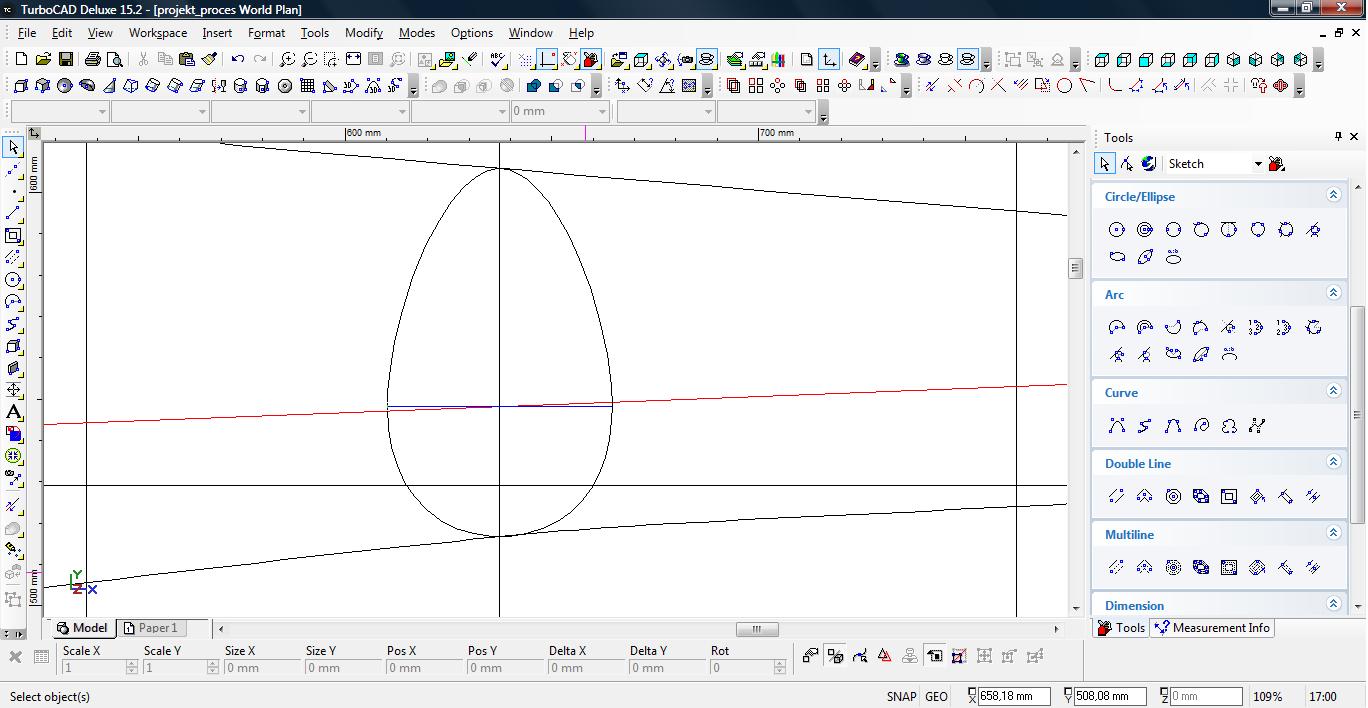Image resolution: width=1368 pixels, height=708 pixels.
Task: Click the Open folder icon
Action: [43, 60]
